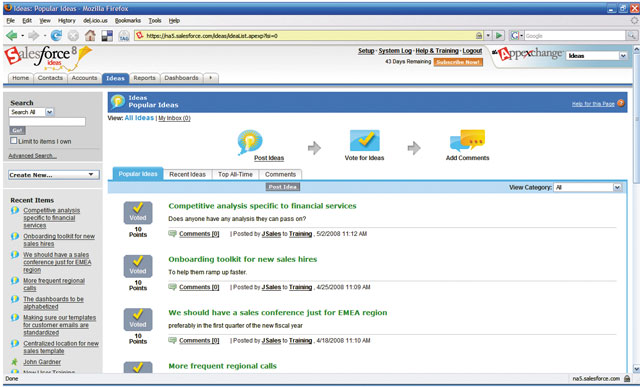Click the lightbulb icon beside The dashboards to be alphabetized

coord(15,299)
